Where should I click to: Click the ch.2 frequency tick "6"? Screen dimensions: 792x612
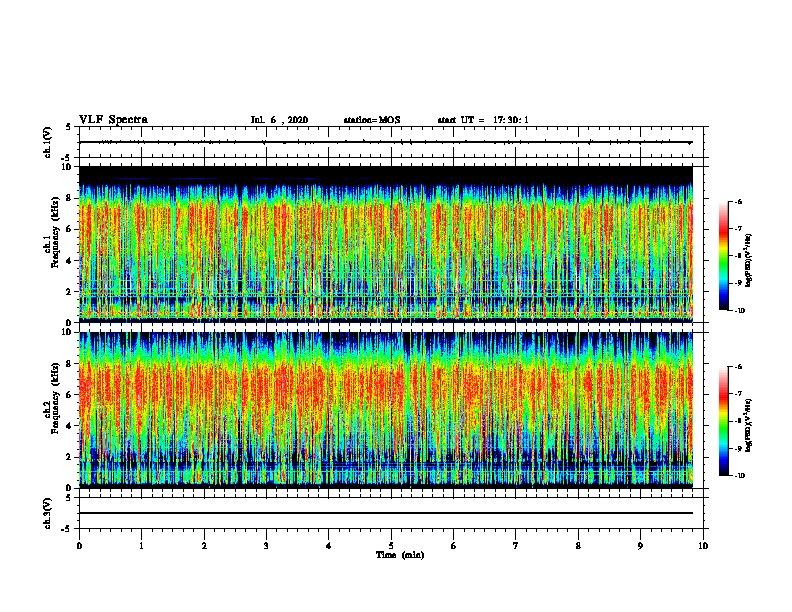point(69,395)
